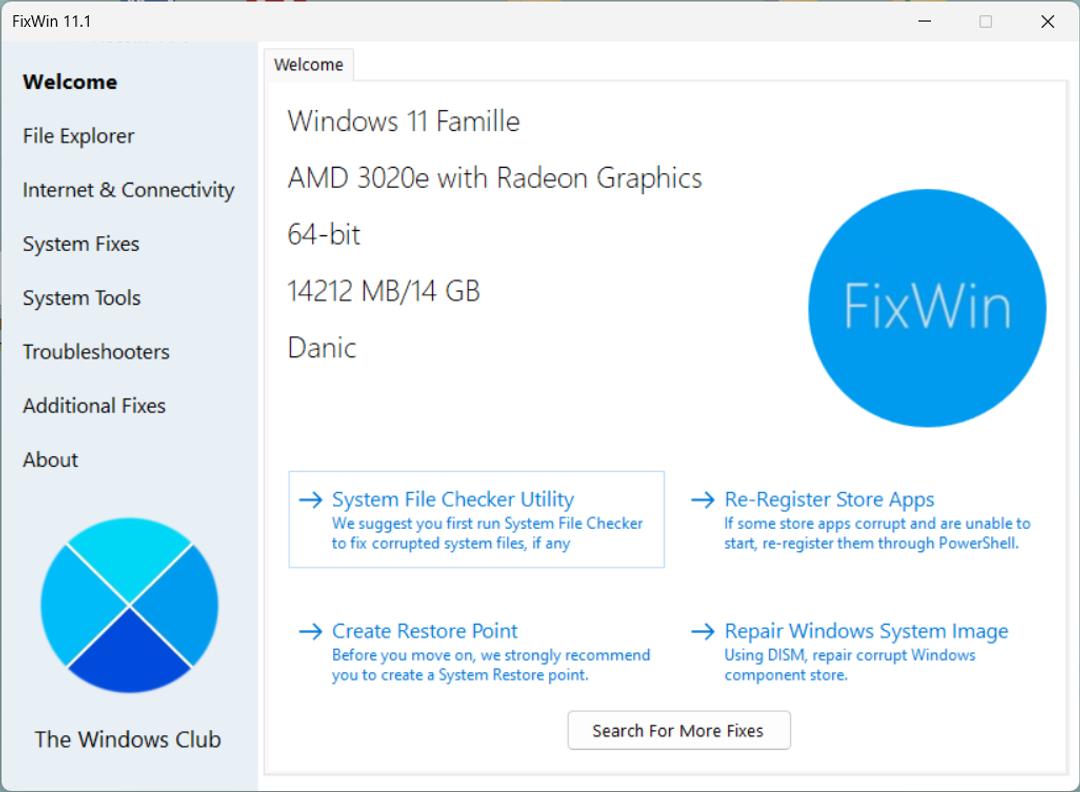Click the arrow icon beside Repair Windows System Image

701,631
